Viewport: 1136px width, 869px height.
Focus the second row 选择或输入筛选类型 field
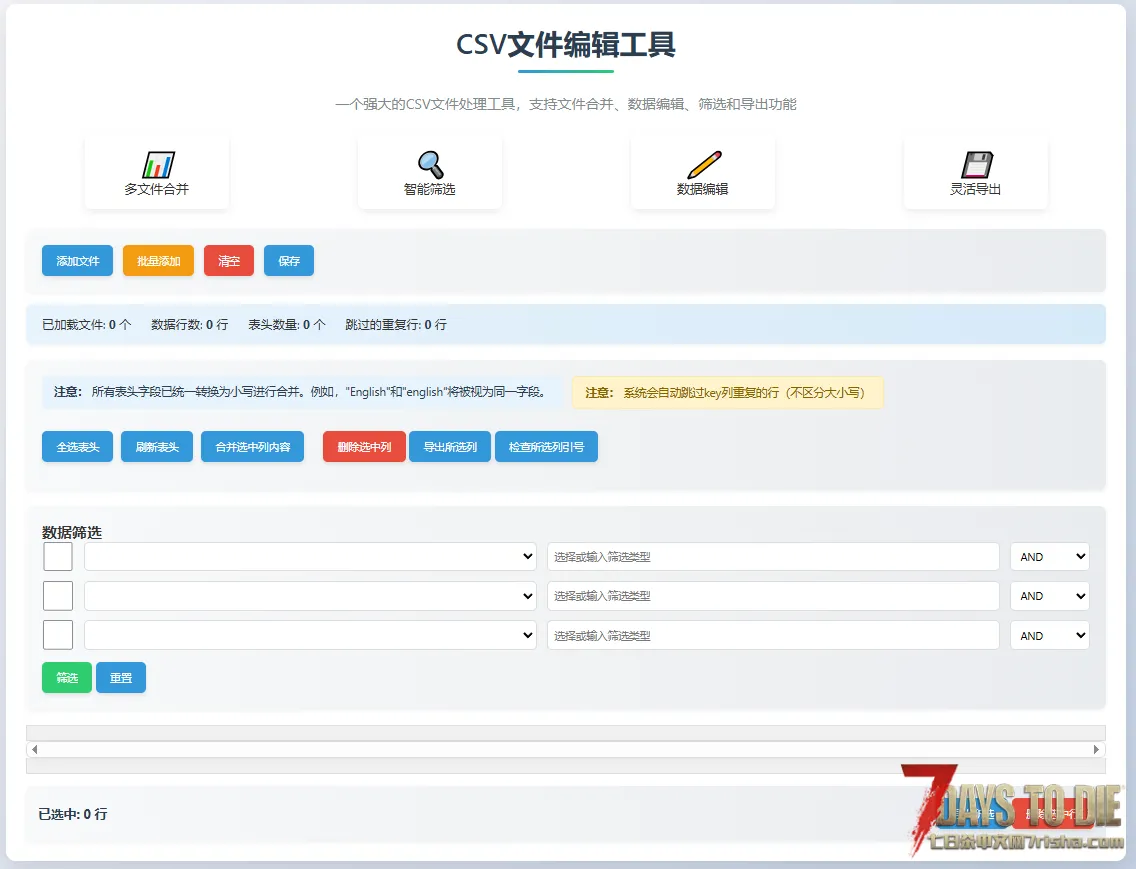pyautogui.click(x=772, y=596)
